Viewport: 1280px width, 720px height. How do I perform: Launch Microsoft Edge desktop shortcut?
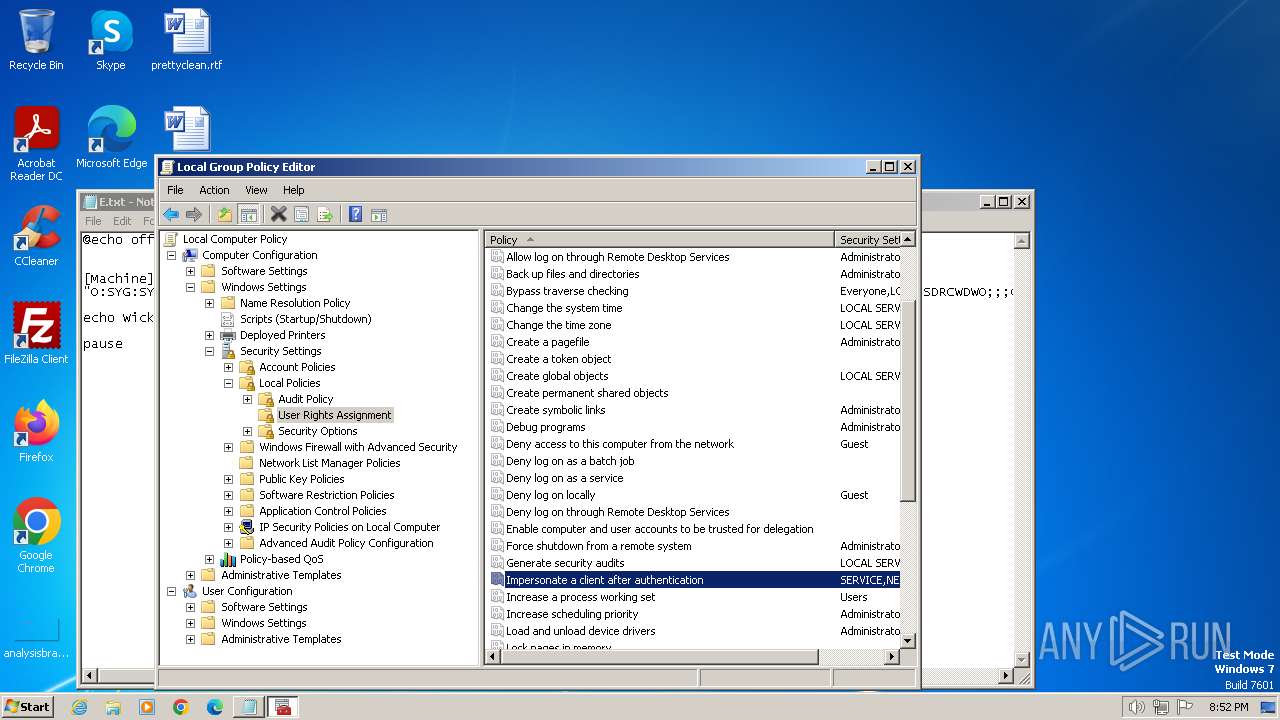tap(111, 138)
